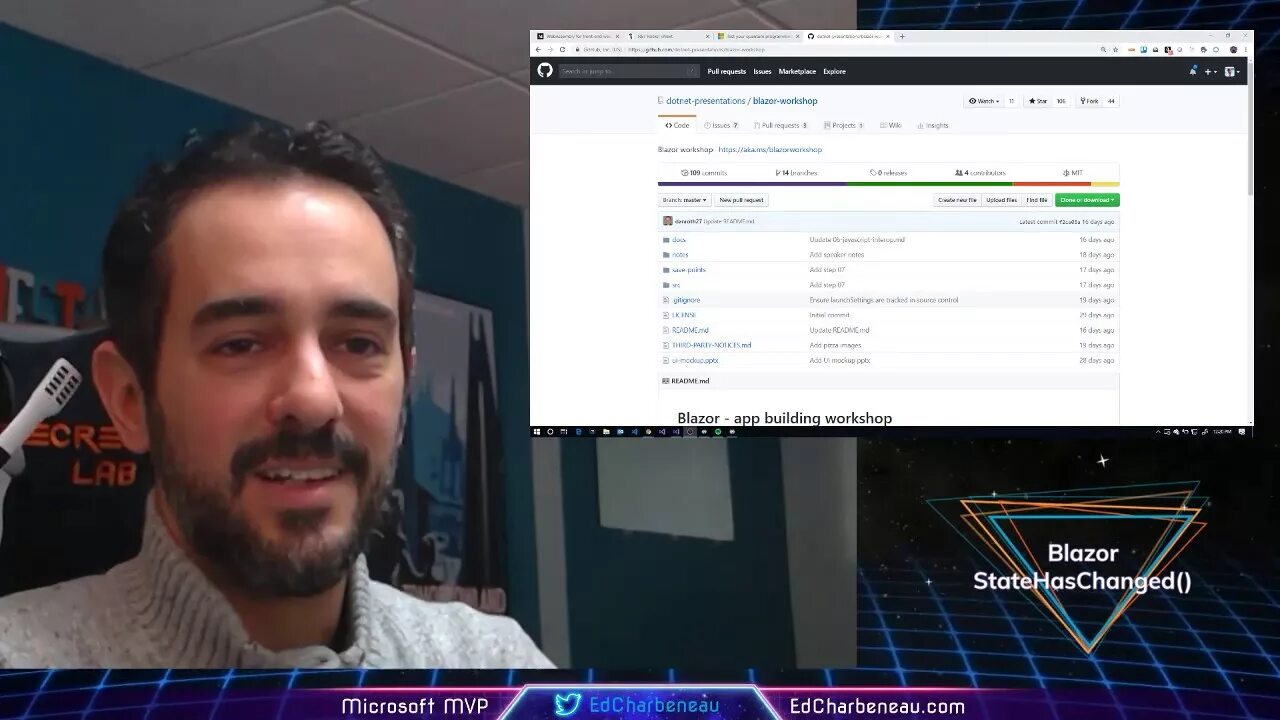Open the green Clone or download dropdown
1280x720 pixels.
pyautogui.click(x=1087, y=200)
